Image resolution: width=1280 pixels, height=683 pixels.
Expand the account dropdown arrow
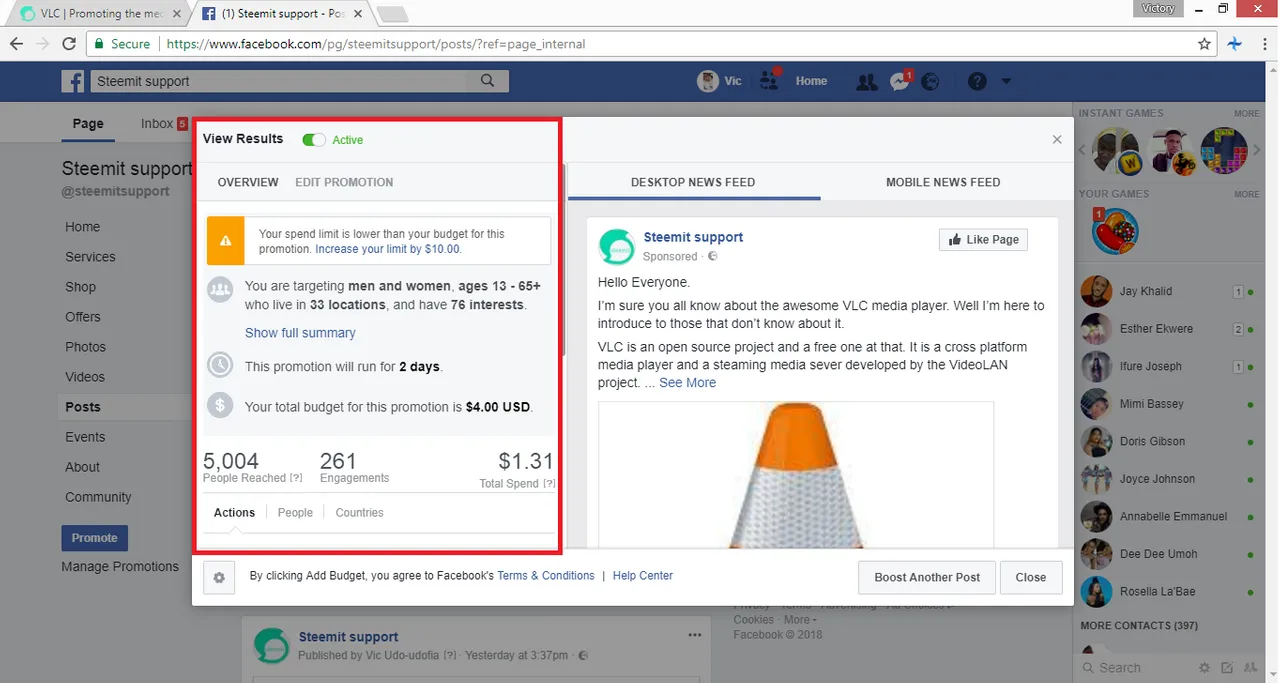[1006, 81]
